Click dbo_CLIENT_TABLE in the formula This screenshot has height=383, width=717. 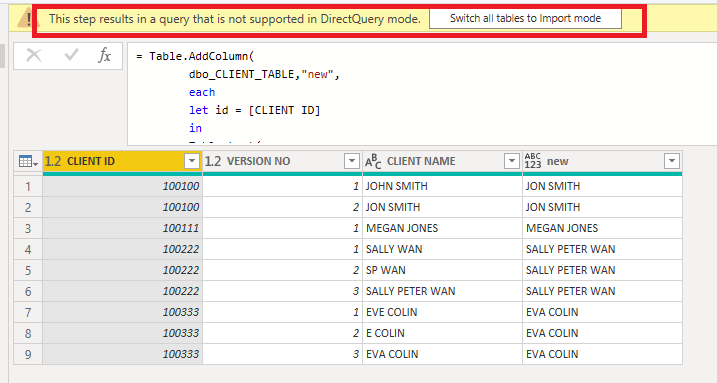coord(241,74)
